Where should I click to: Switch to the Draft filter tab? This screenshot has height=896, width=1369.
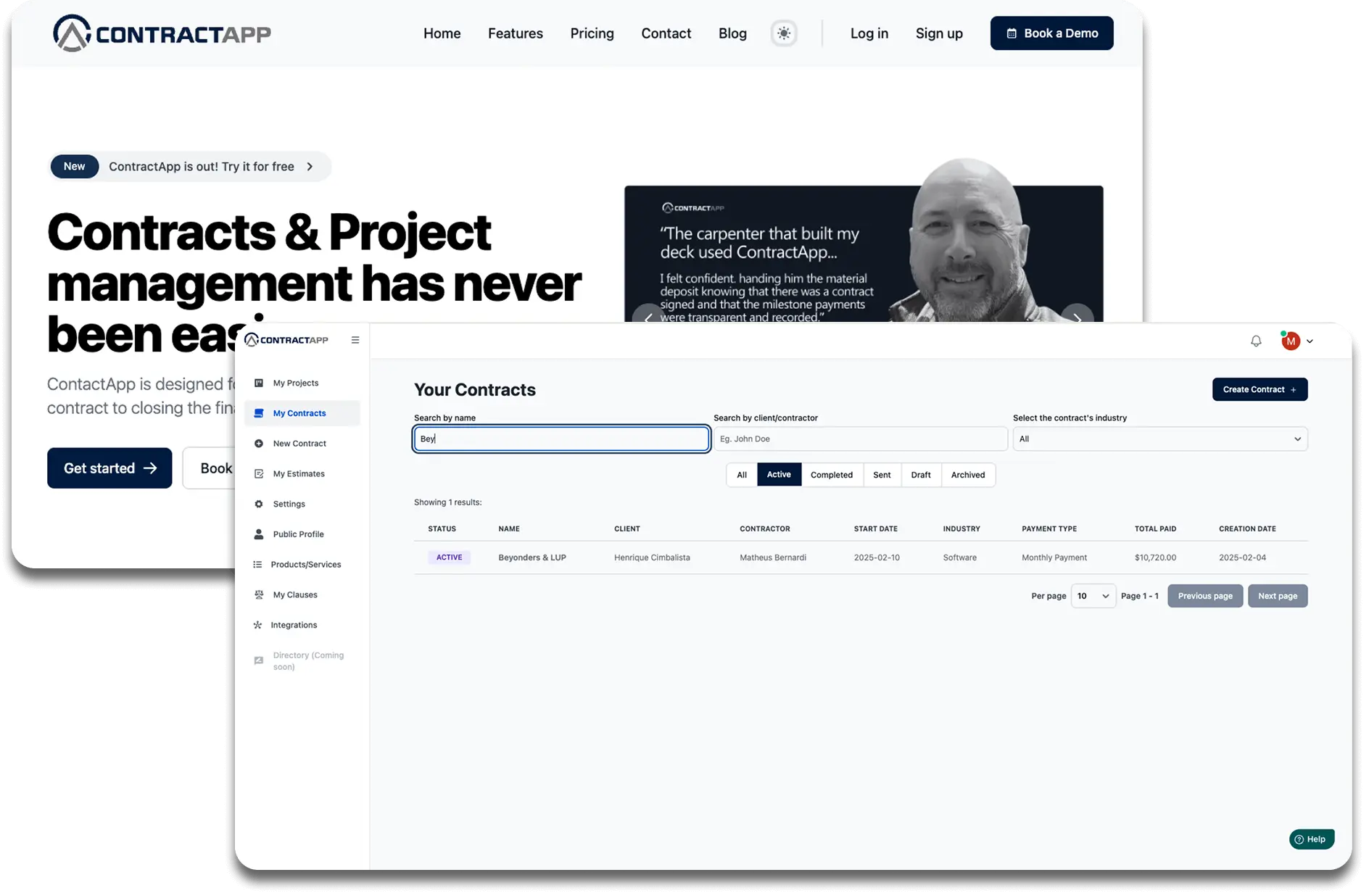[x=921, y=475]
